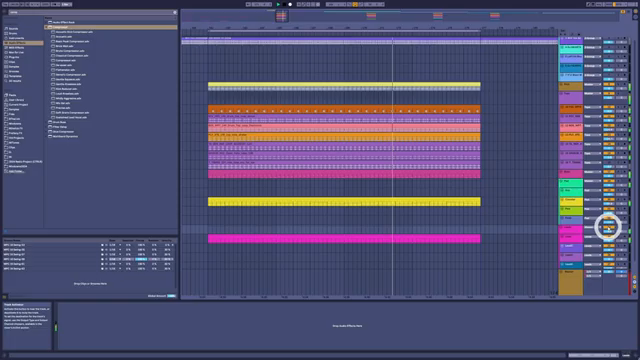Open Current Project under Places

click(18, 104)
